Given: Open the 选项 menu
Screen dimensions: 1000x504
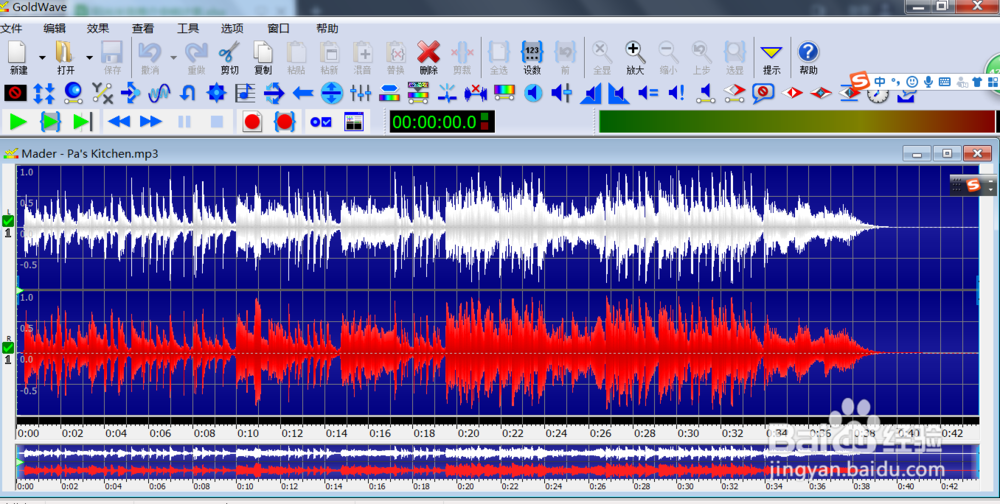Looking at the screenshot, I should click(x=232, y=29).
